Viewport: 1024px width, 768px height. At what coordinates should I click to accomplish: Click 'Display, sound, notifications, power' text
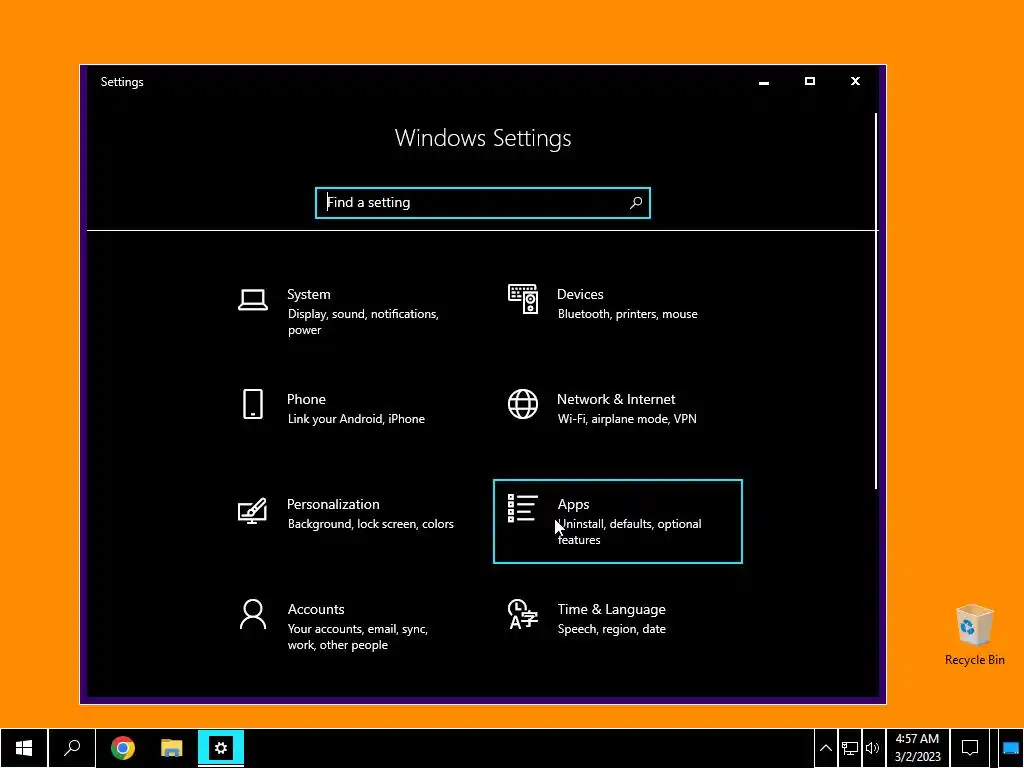[x=363, y=322]
